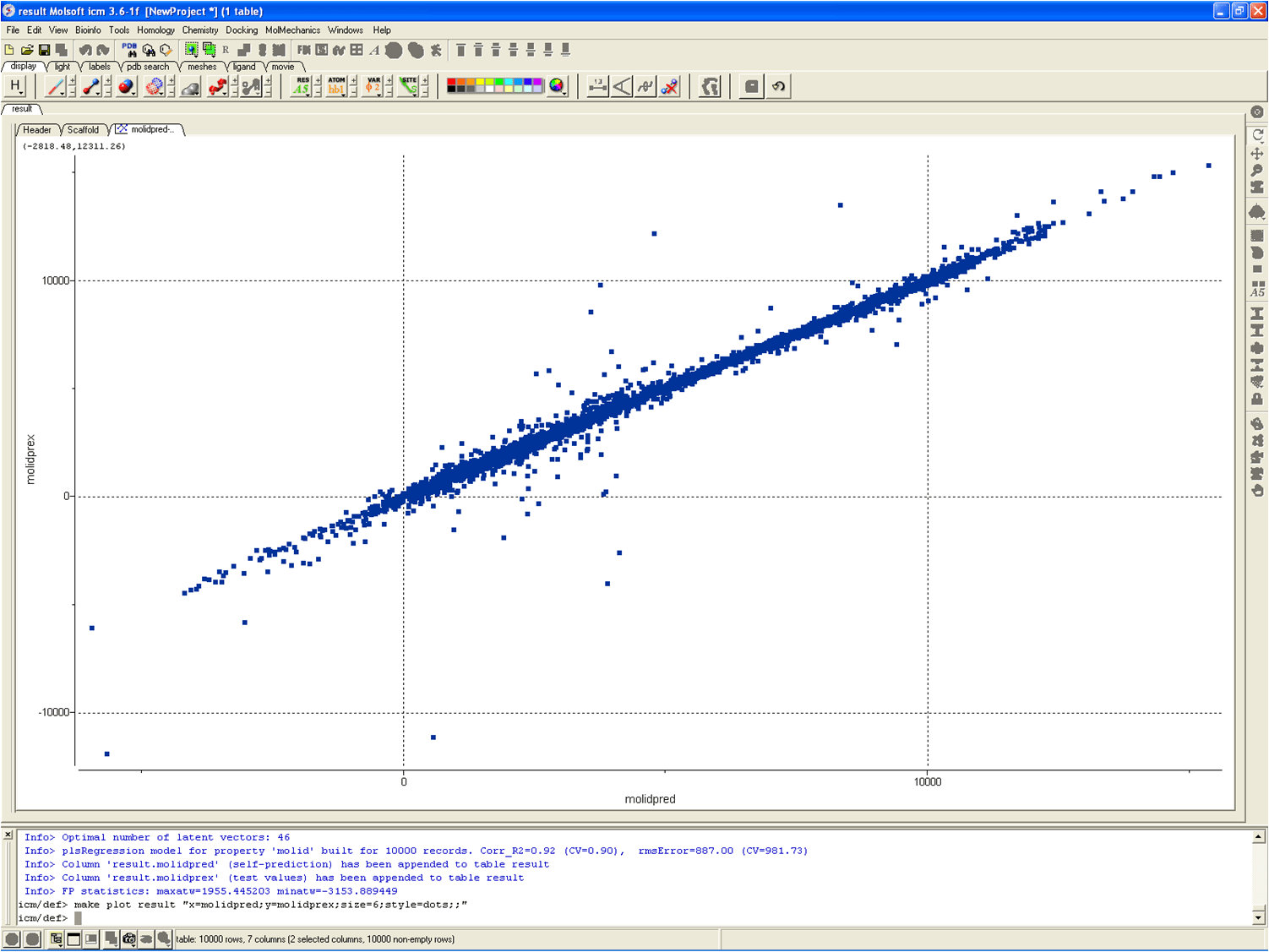
Task: Select the dotted surface representation
Action: pos(155,86)
